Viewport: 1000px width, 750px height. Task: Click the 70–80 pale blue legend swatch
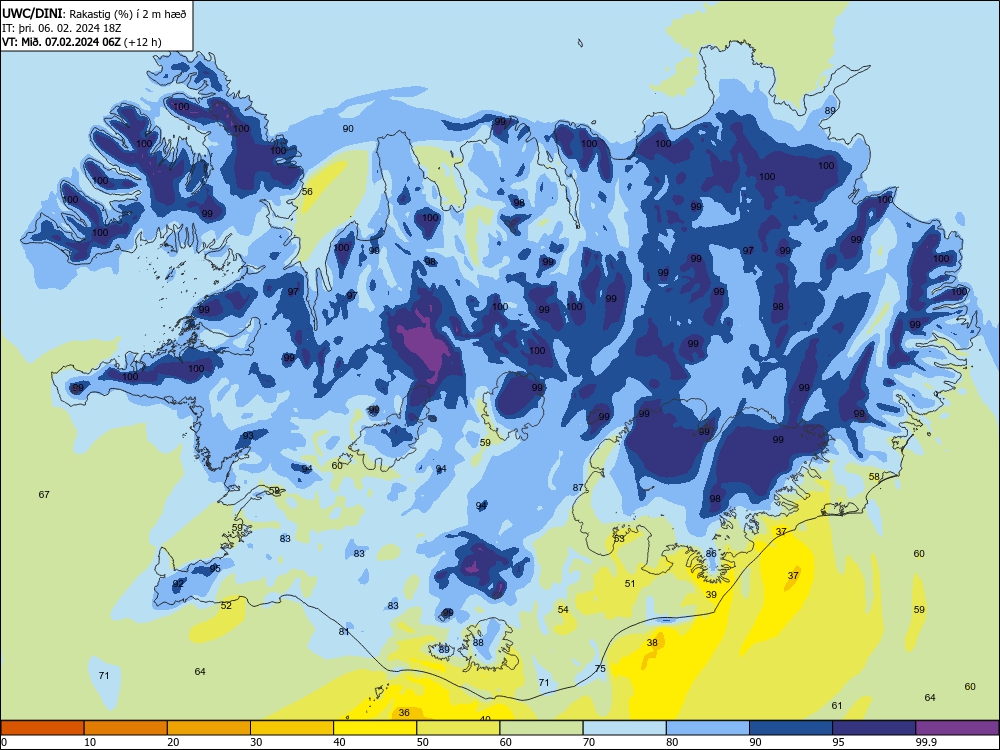624,728
